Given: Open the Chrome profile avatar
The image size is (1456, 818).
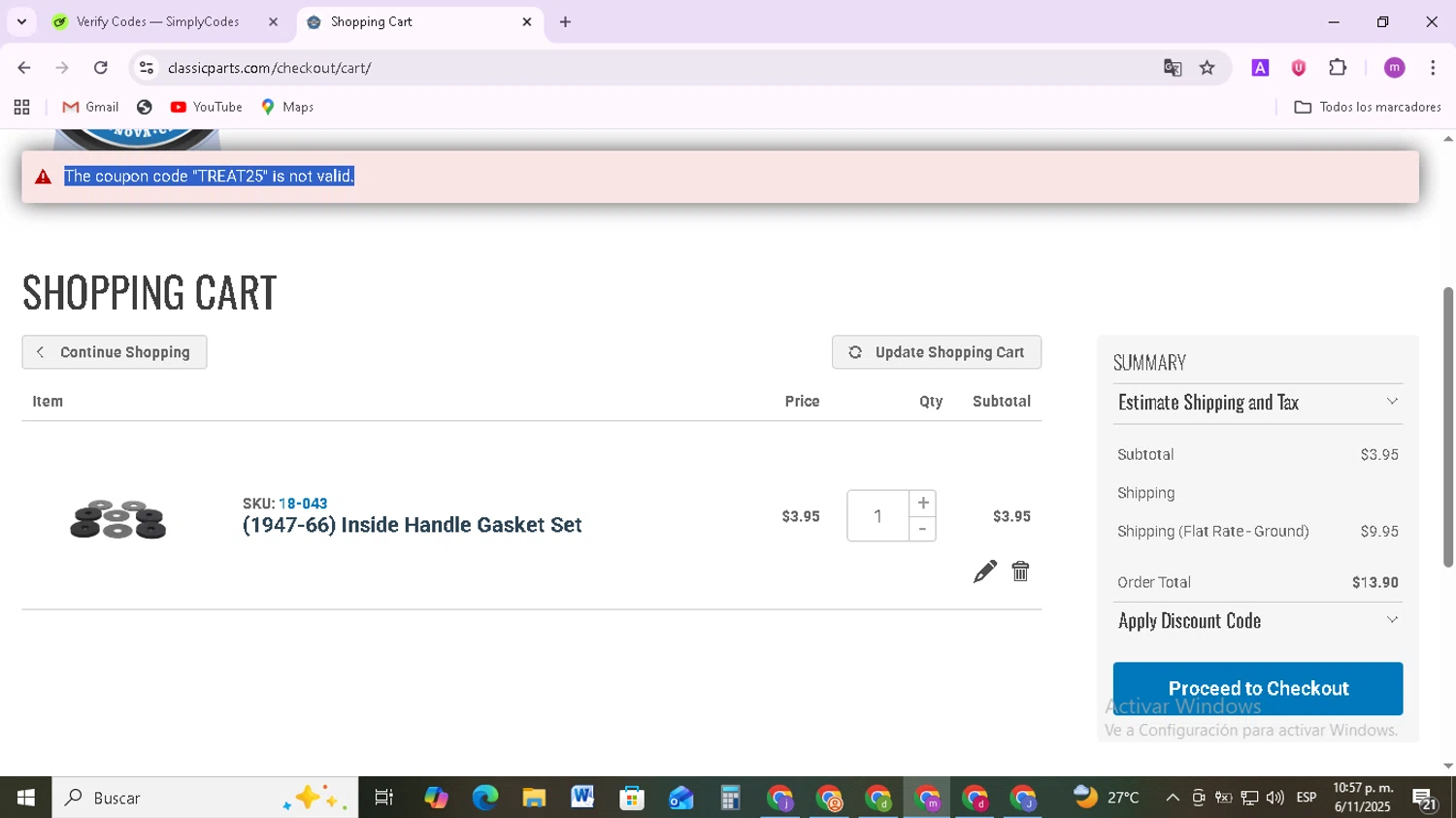Looking at the screenshot, I should (1395, 68).
